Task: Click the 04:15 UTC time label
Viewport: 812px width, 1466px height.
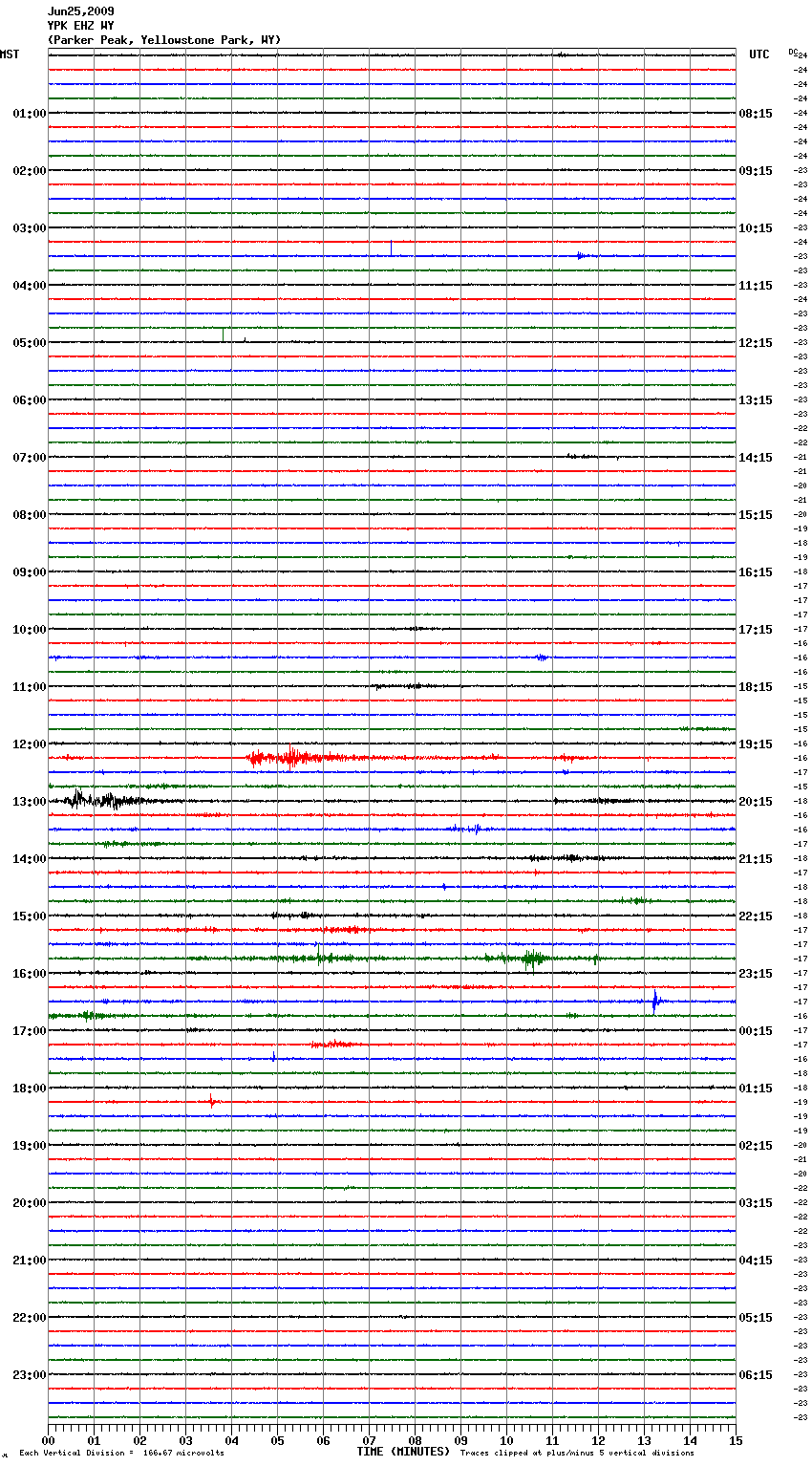Action: tap(756, 1261)
